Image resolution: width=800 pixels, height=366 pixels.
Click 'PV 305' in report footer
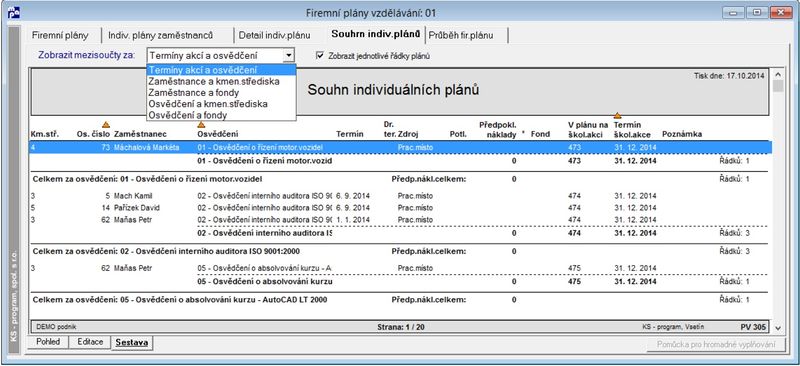(x=753, y=326)
